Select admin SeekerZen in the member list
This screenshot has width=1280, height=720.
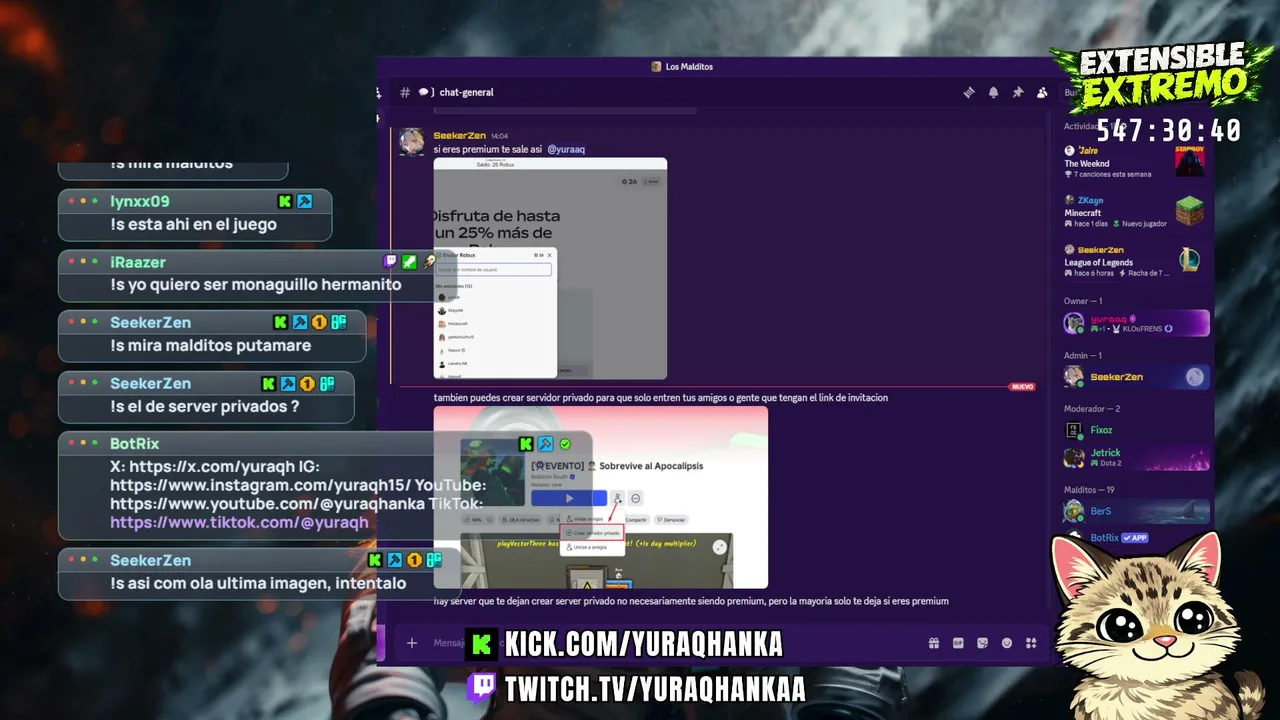pyautogui.click(x=1135, y=377)
